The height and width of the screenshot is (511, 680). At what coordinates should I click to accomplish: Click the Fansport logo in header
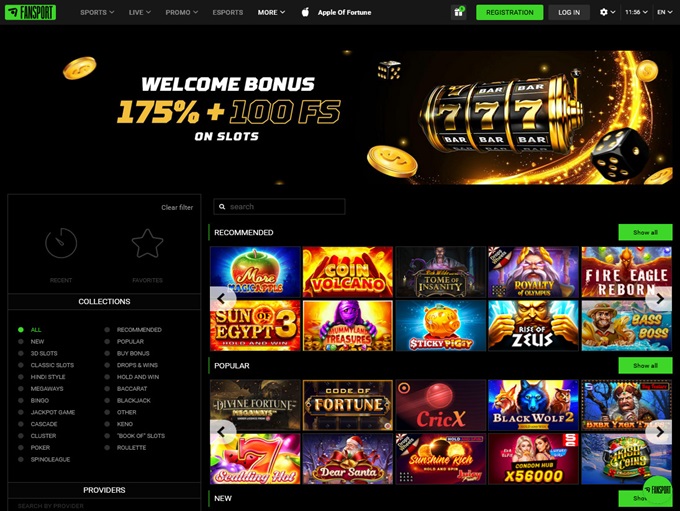point(30,12)
